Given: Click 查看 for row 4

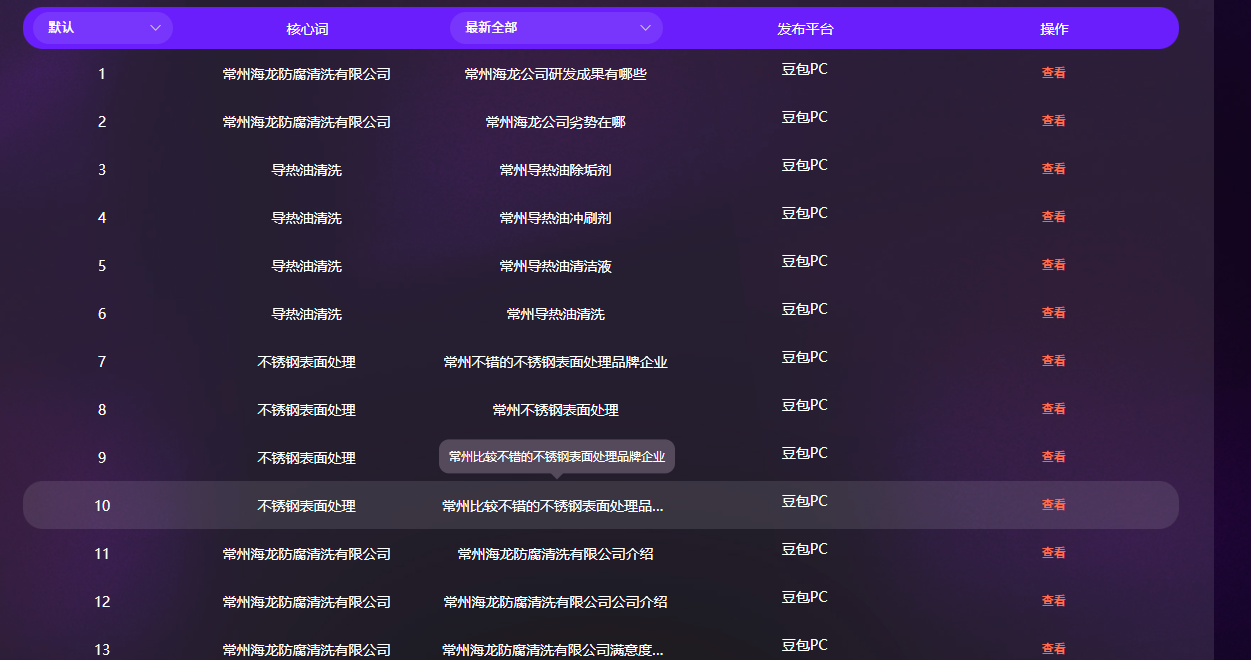Looking at the screenshot, I should pos(1054,217).
